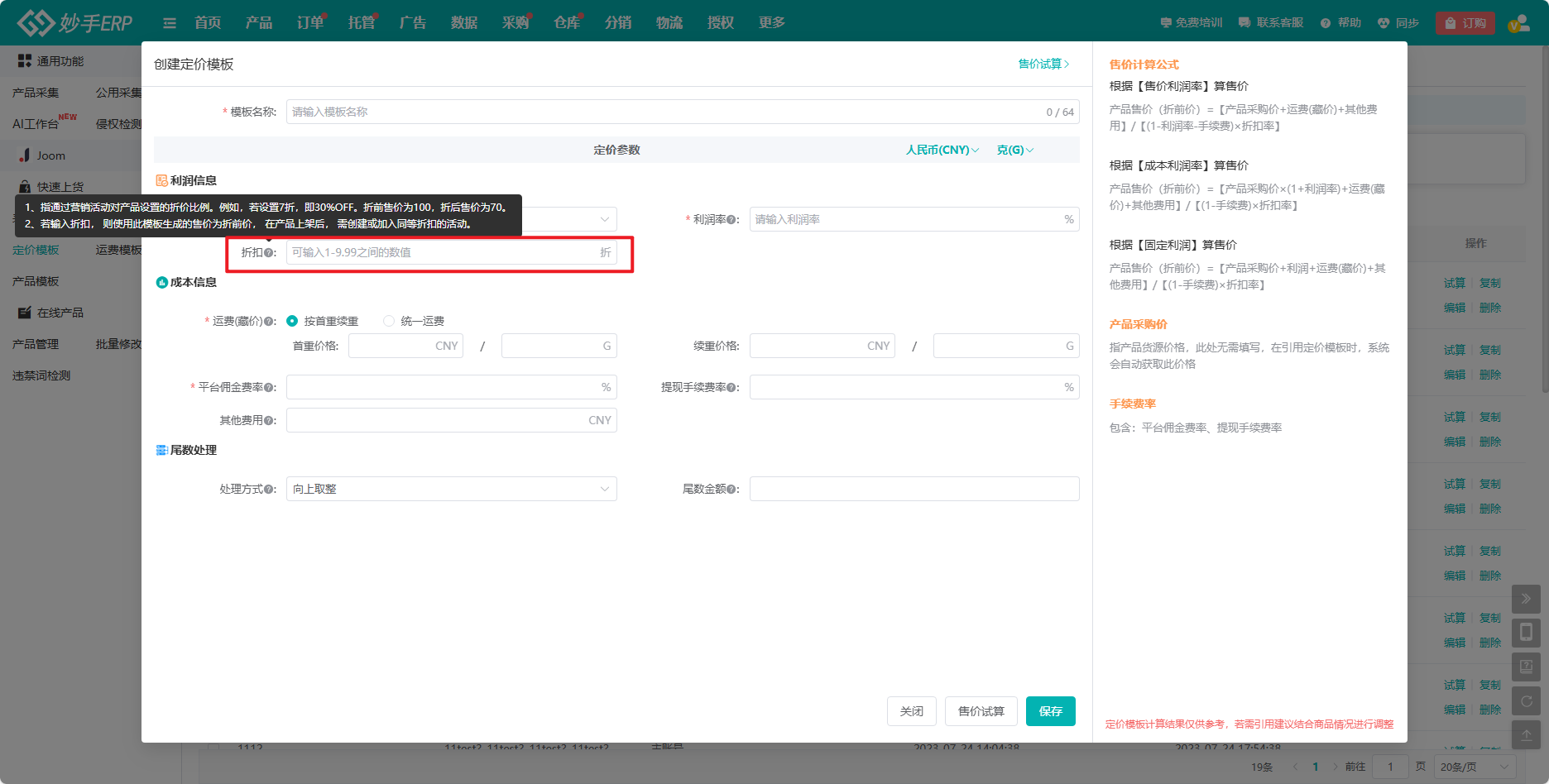
Task: Open the 仓库 menu
Action: click(x=567, y=23)
